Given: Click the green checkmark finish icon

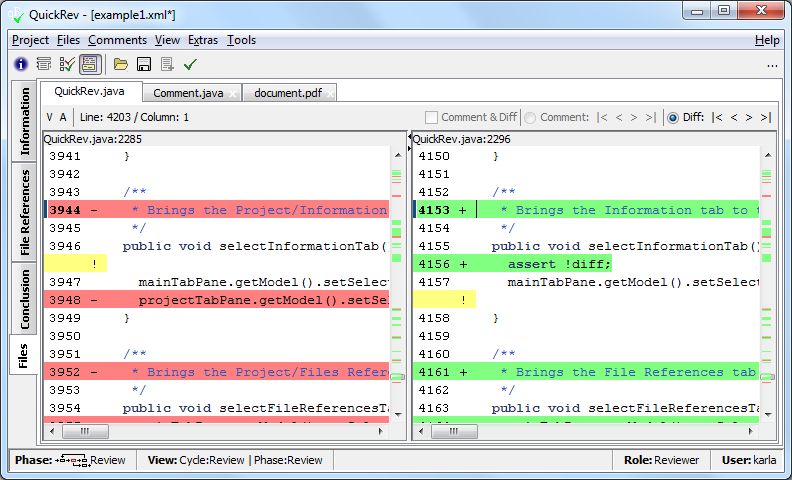Looking at the screenshot, I should coord(190,64).
